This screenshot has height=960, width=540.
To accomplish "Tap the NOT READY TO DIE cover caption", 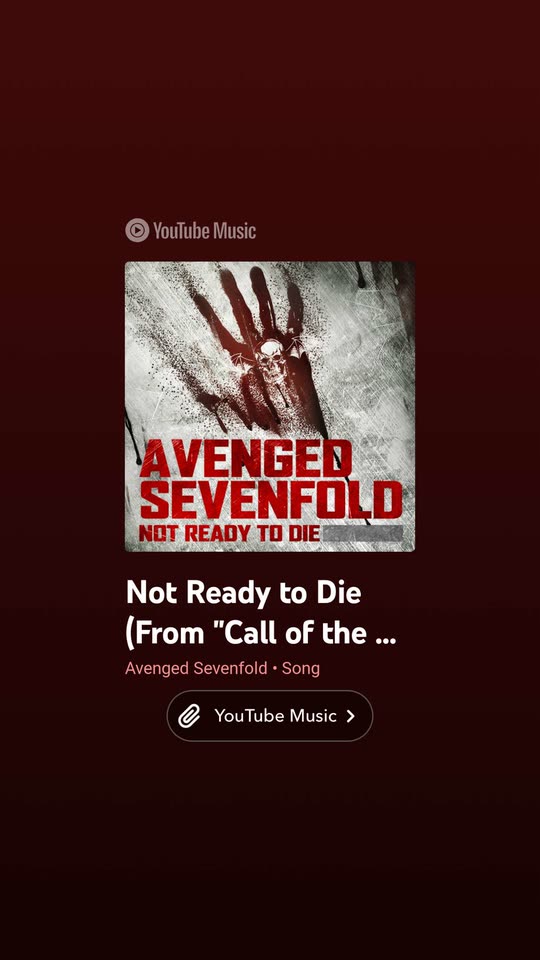I will (230, 533).
